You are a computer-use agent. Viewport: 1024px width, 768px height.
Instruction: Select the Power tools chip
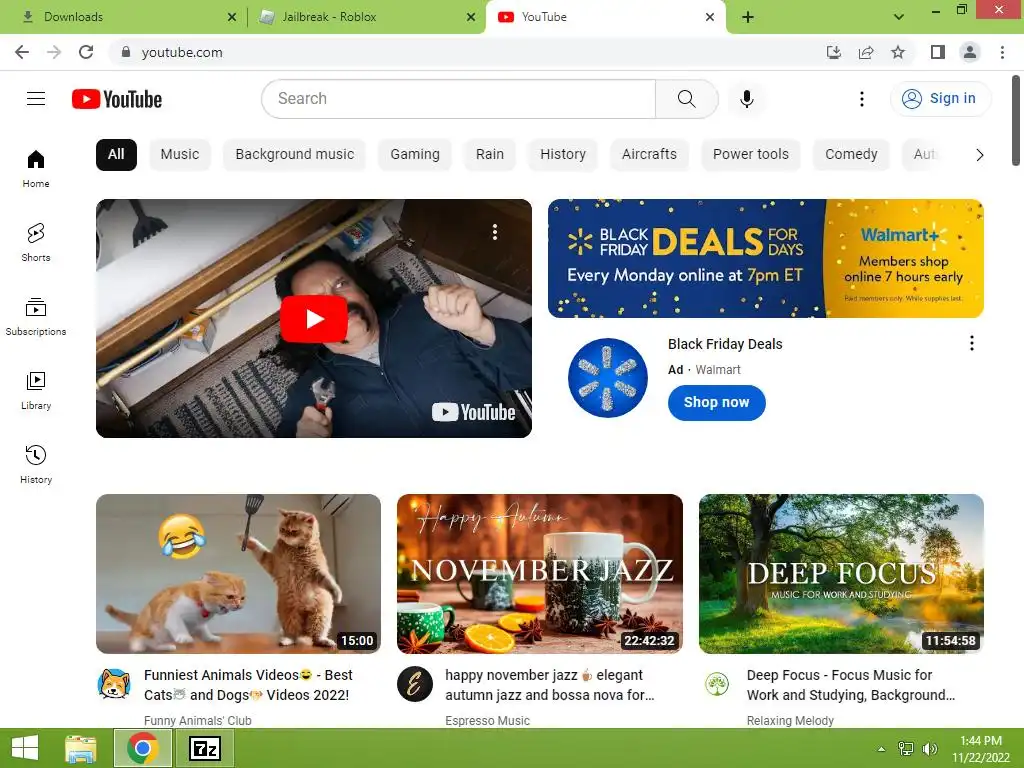tap(751, 155)
